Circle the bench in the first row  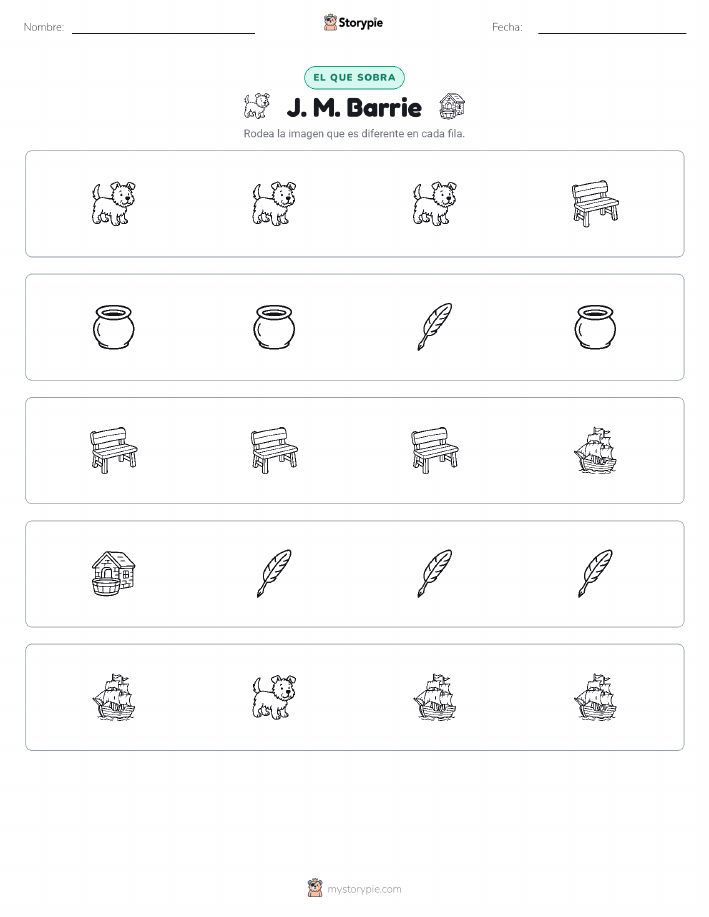pos(596,204)
